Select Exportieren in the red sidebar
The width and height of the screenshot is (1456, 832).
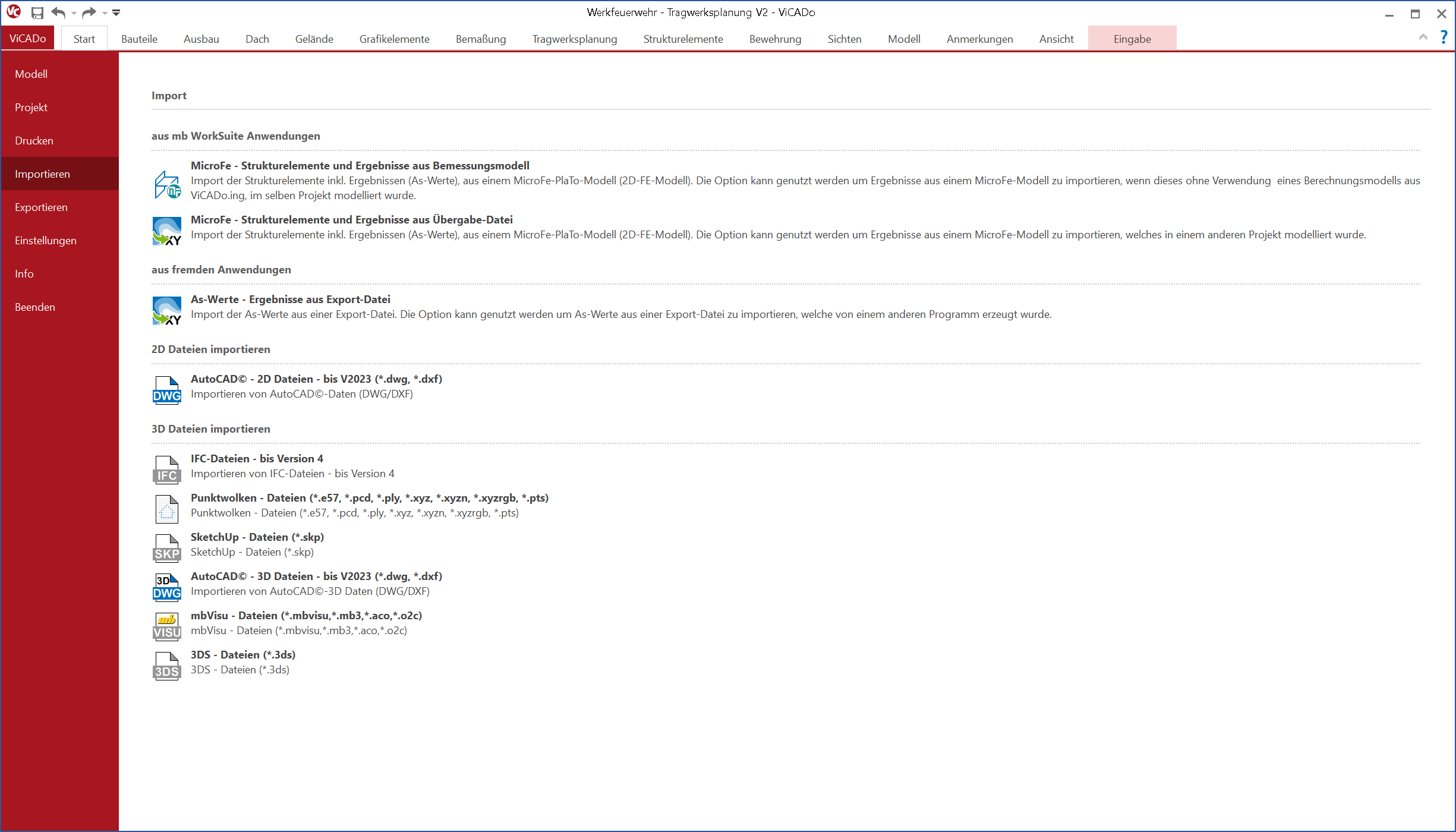pos(60,207)
